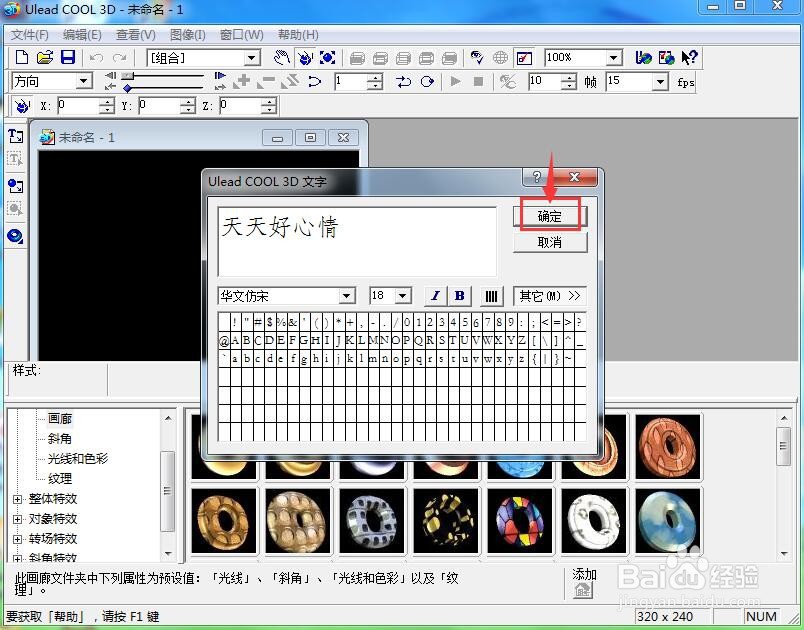Select the Move object hand tool

(x=282, y=57)
